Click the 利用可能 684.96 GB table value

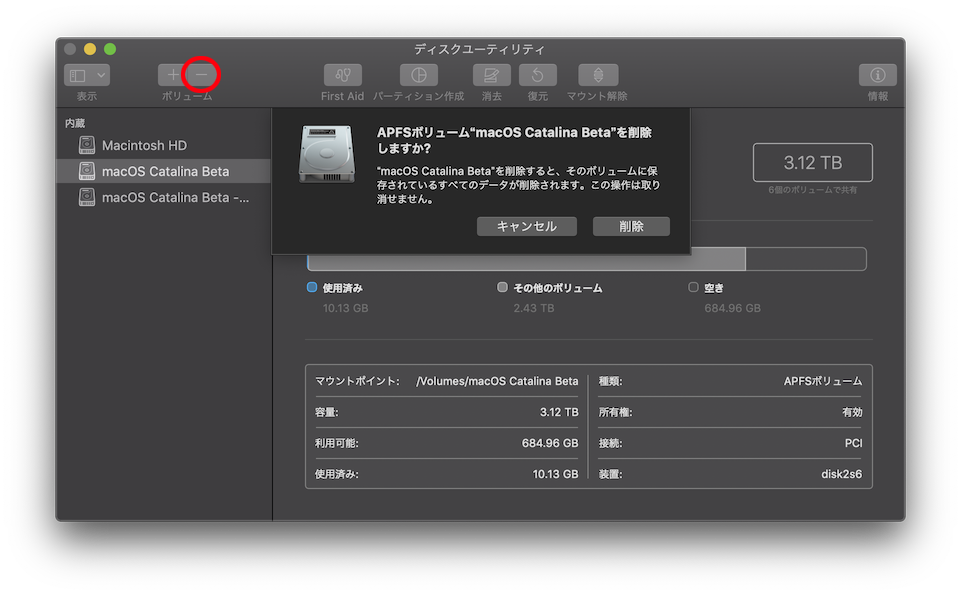[550, 443]
